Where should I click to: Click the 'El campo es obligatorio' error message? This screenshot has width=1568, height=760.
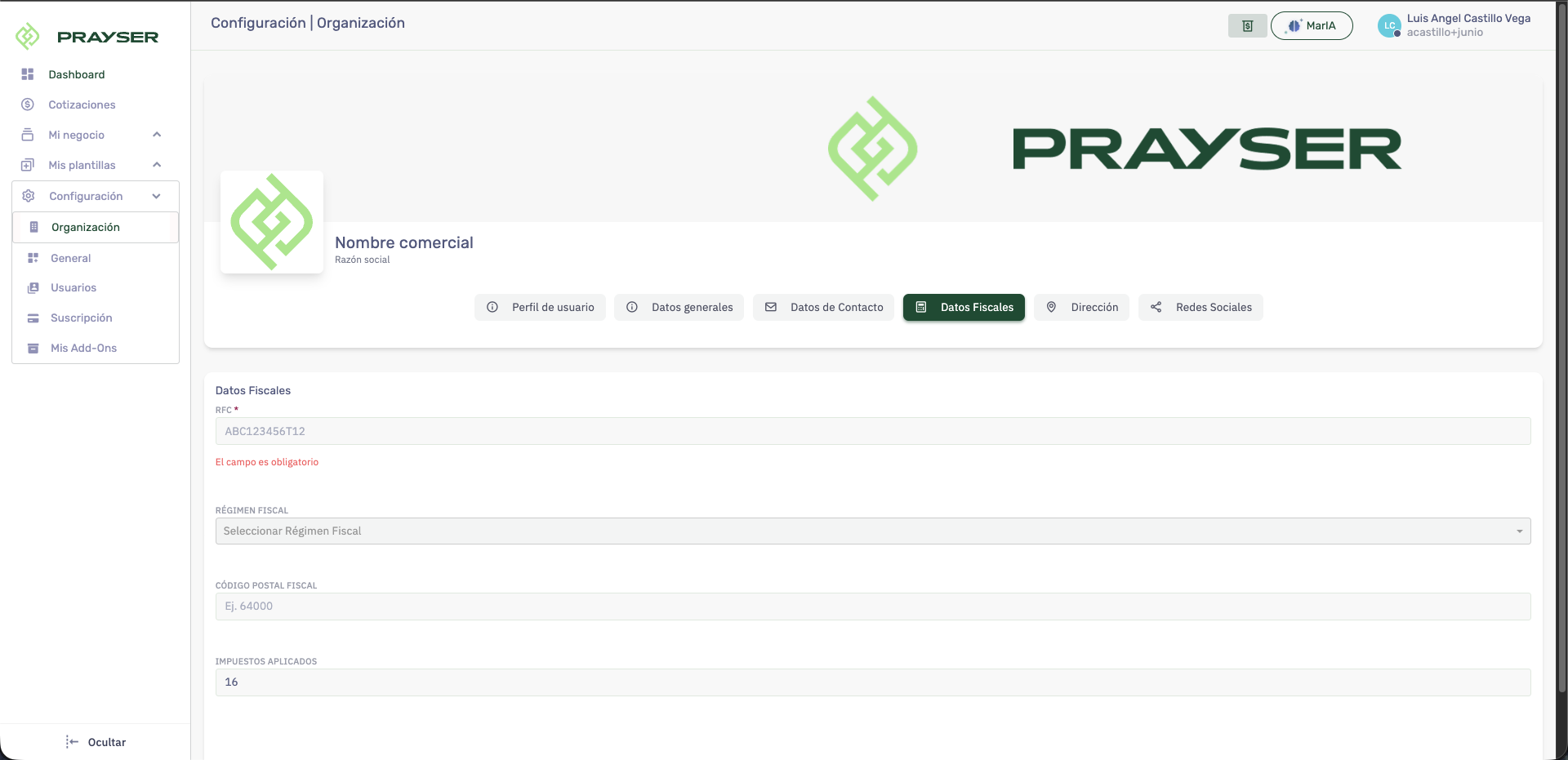pyautogui.click(x=267, y=462)
